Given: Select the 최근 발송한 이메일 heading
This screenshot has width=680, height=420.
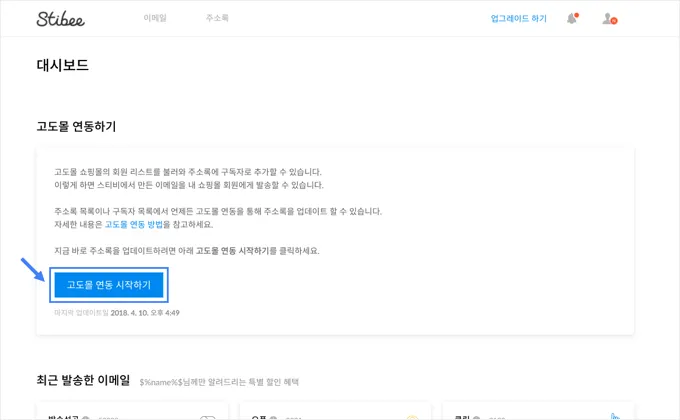Looking at the screenshot, I should pyautogui.click(x=83, y=380).
